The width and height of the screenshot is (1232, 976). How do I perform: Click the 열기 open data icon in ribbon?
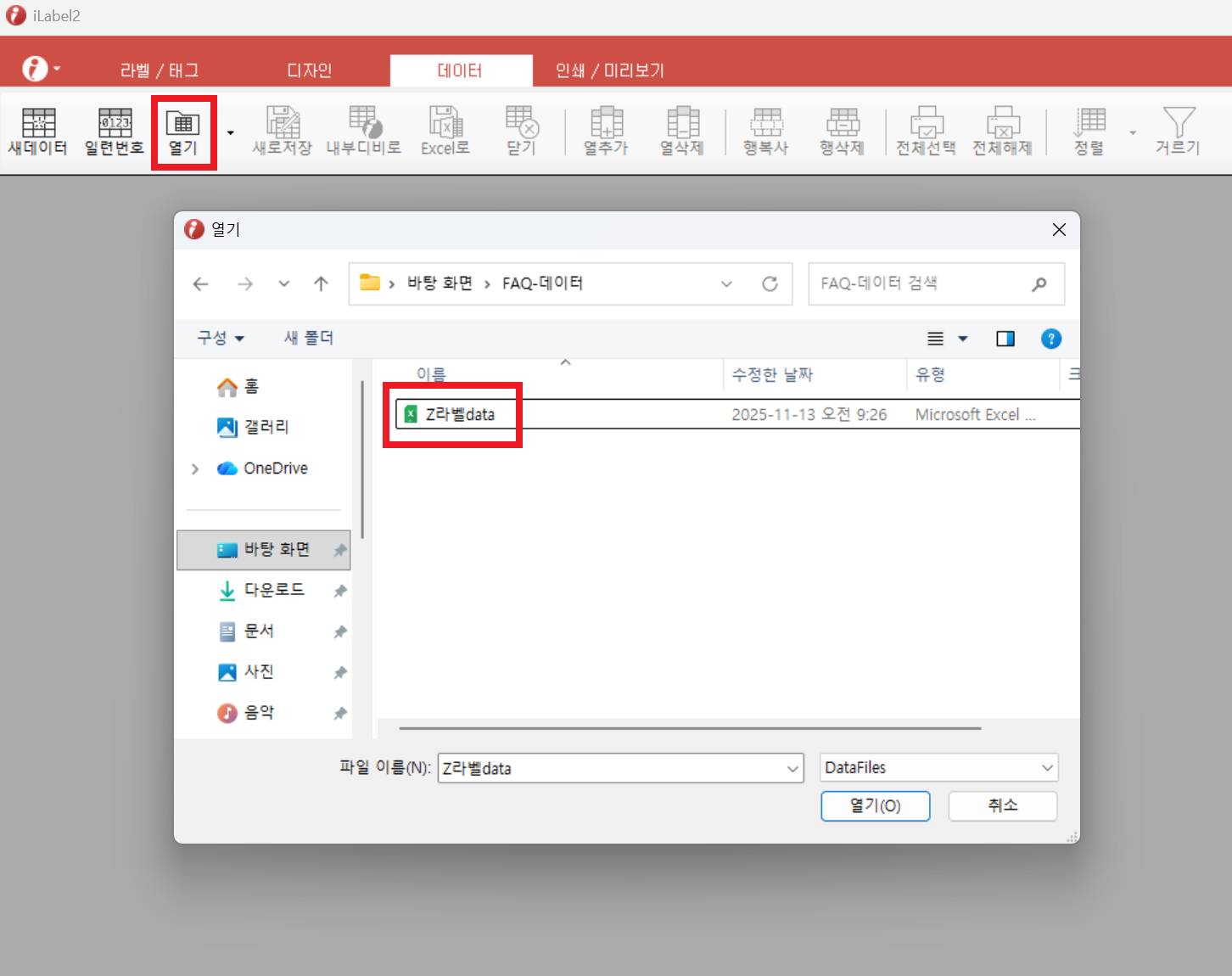183,132
